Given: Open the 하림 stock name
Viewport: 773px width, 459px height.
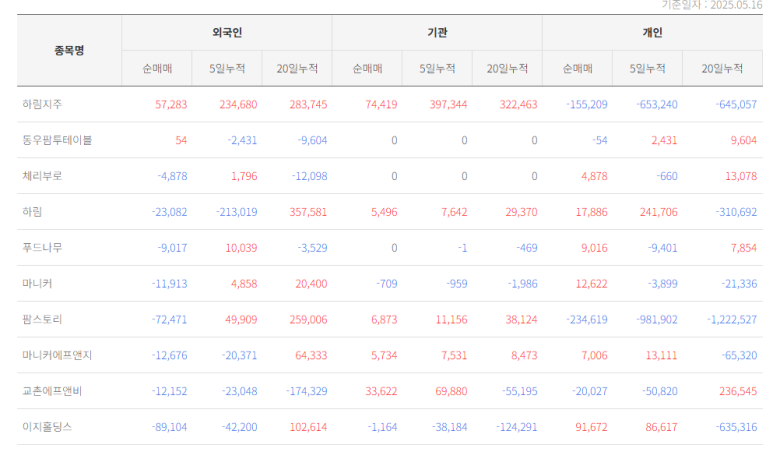Looking at the screenshot, I should (32, 212).
